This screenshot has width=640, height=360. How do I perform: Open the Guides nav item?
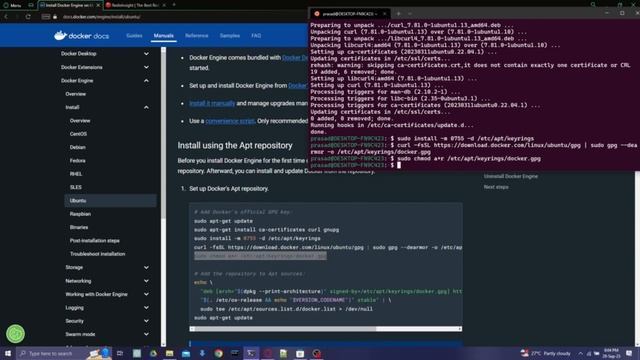(134, 36)
